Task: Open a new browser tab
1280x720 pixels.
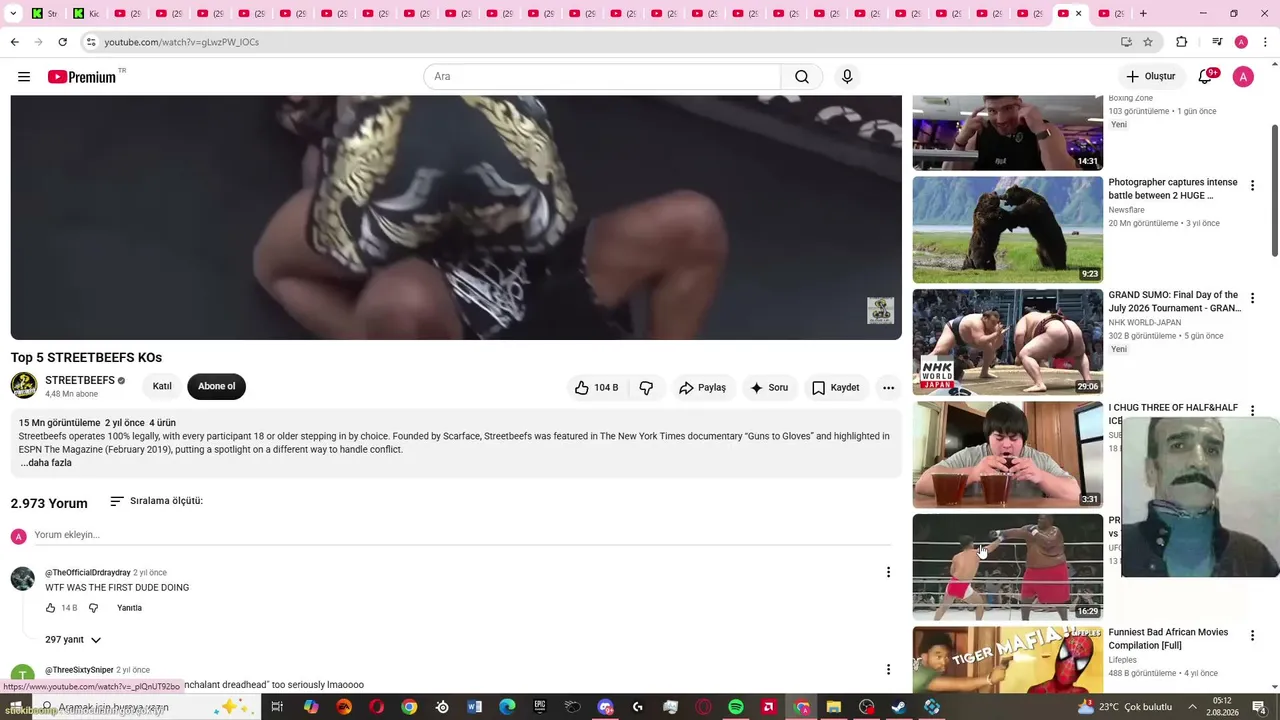Action: 1143,13
